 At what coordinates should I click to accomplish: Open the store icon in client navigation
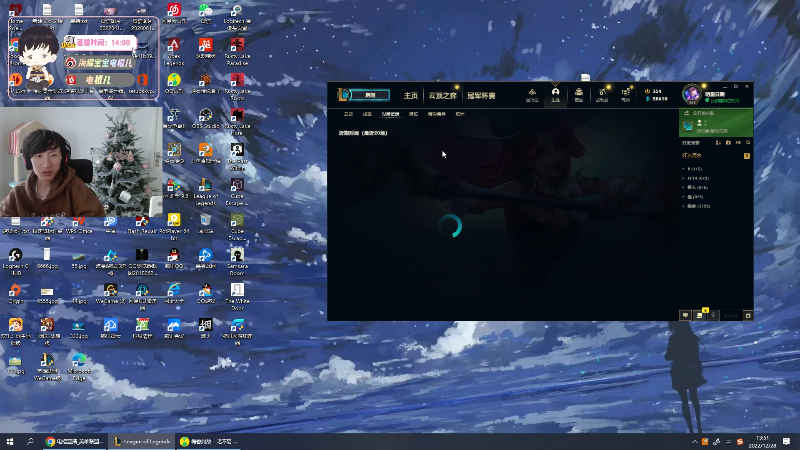coord(626,94)
